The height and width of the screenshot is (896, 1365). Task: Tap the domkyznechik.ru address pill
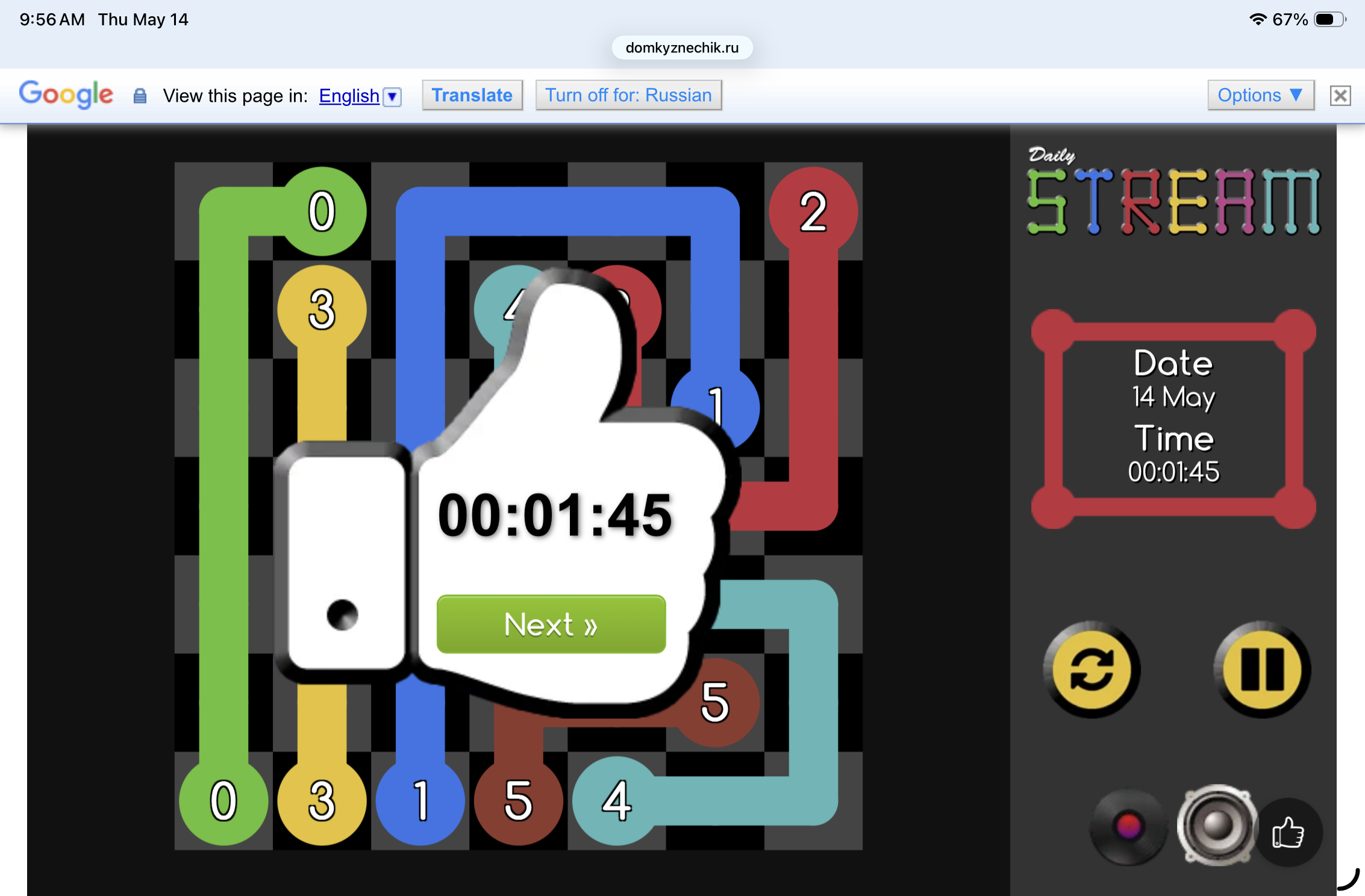682,48
